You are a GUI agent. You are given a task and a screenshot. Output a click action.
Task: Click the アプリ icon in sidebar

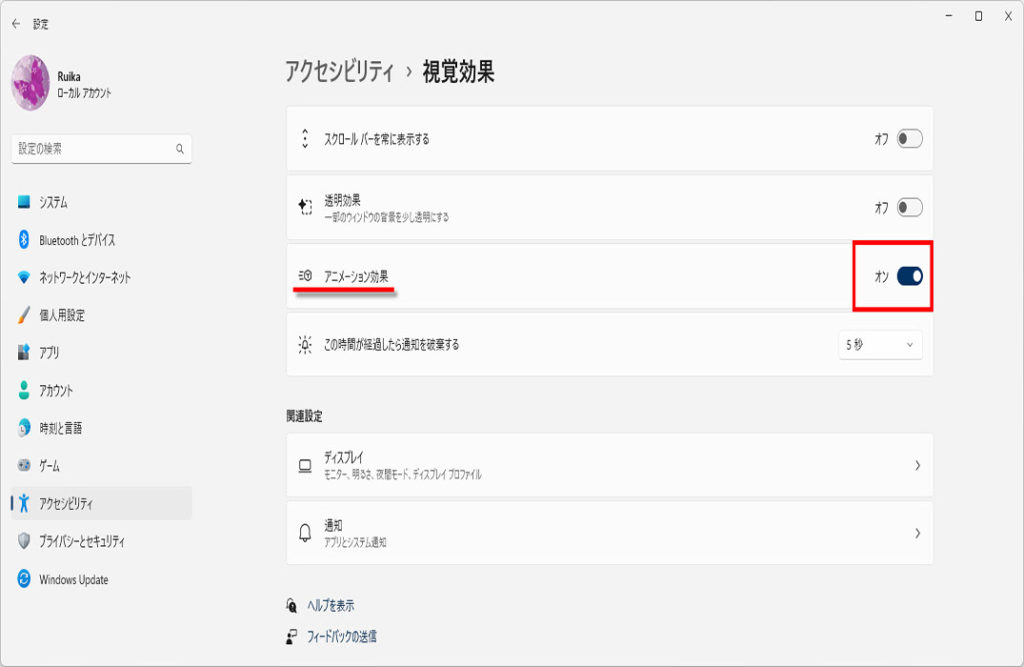tap(25, 353)
